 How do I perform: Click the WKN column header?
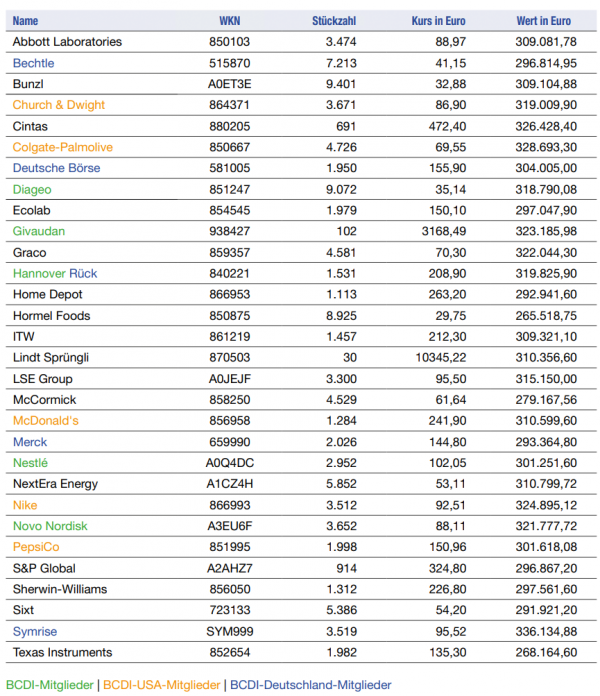tap(229, 21)
